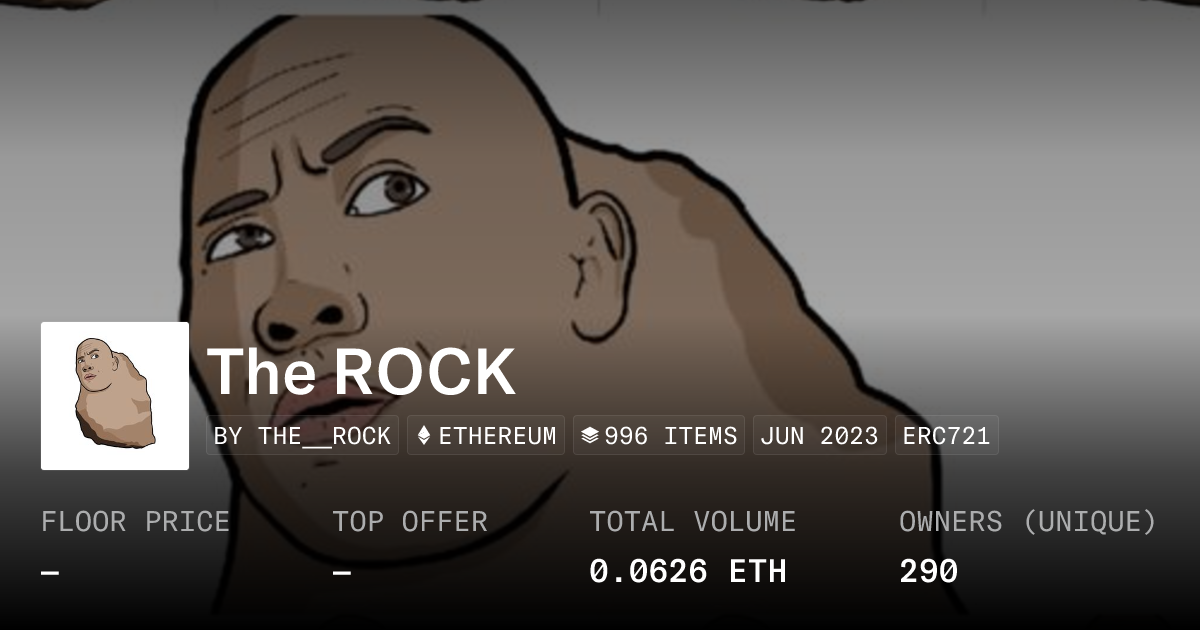
Task: Select The ROCK collection title
Action: (x=361, y=371)
